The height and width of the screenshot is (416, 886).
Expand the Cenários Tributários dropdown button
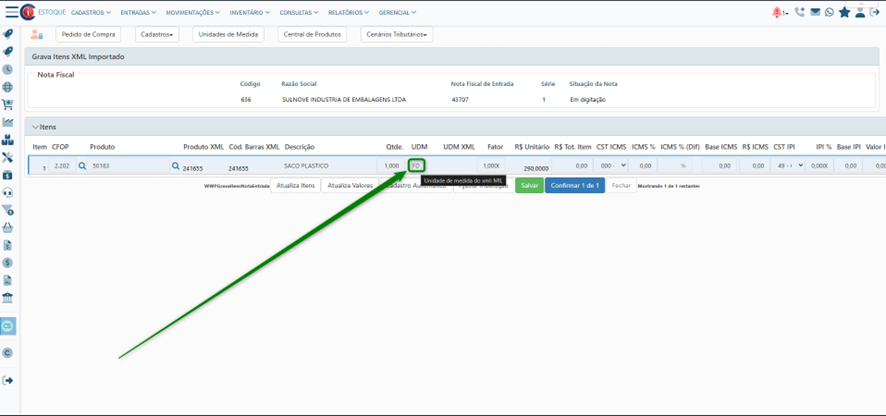396,34
